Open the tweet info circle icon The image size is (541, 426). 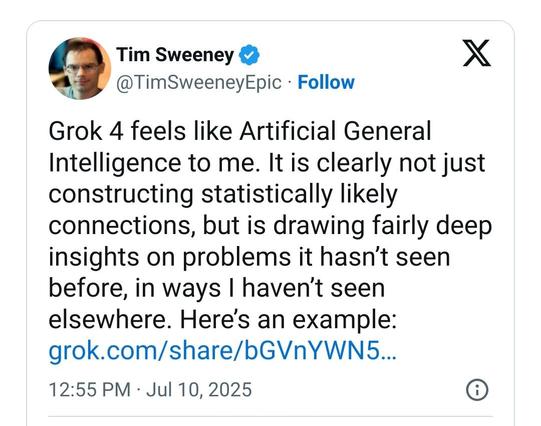(477, 390)
